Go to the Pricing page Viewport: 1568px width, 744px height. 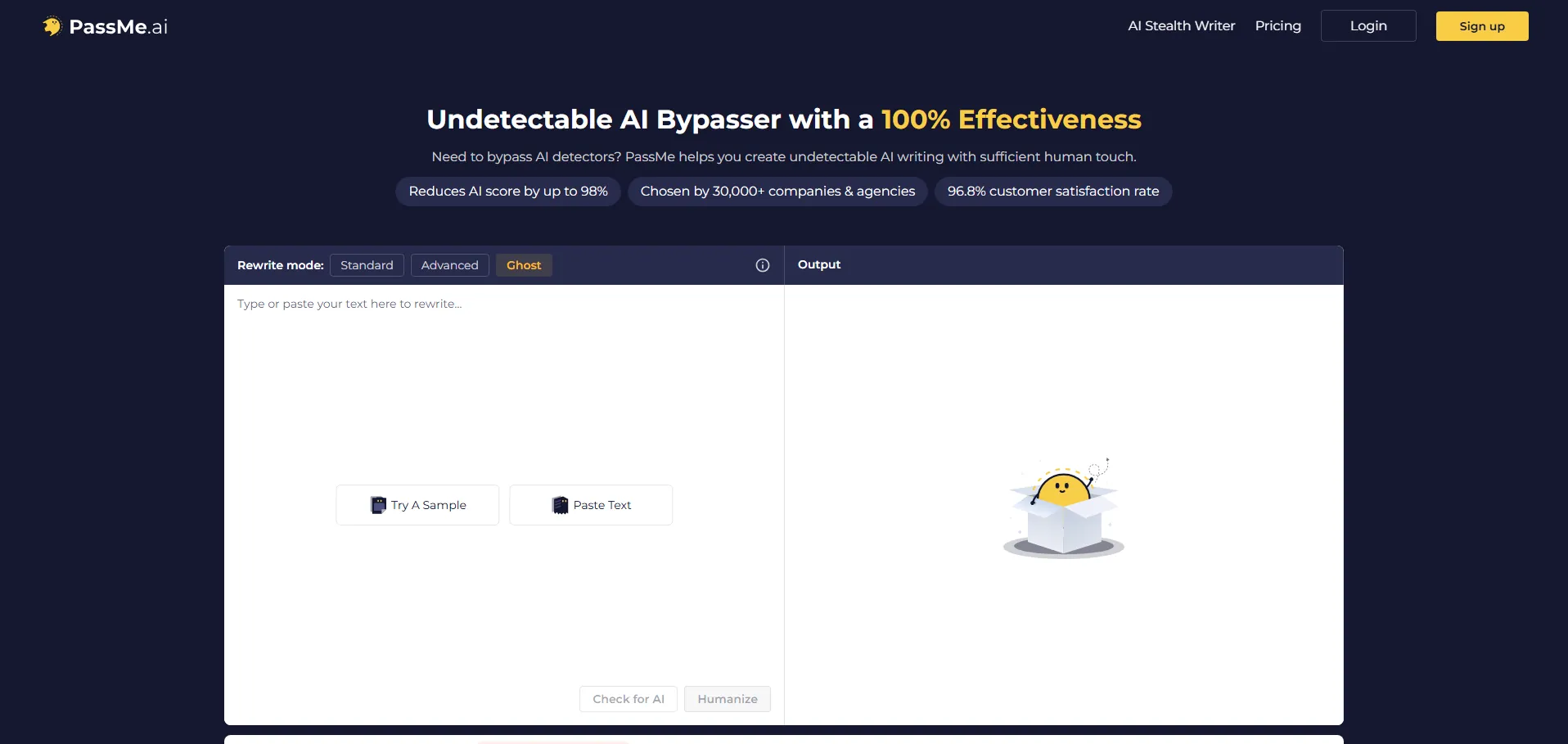click(x=1277, y=26)
